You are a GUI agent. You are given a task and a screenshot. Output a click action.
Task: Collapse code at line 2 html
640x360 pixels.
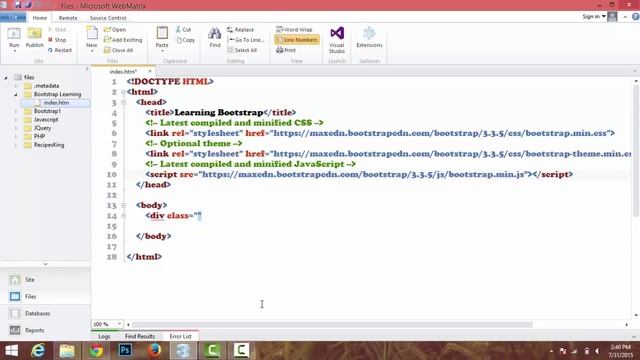123,92
